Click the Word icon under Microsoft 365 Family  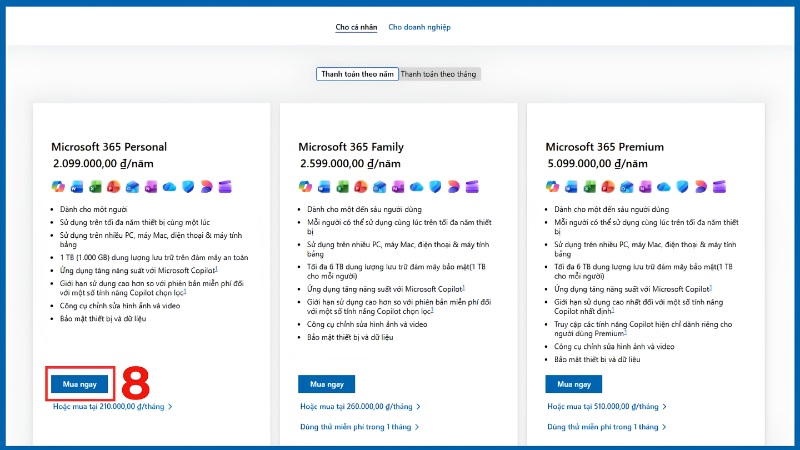[x=323, y=187]
